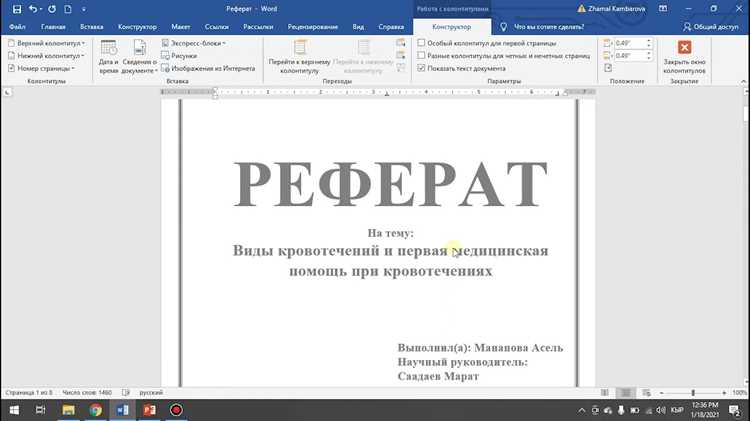Image resolution: width=750 pixels, height=421 pixels.
Task: Collapse the ribbon with the chevron
Action: point(743,81)
